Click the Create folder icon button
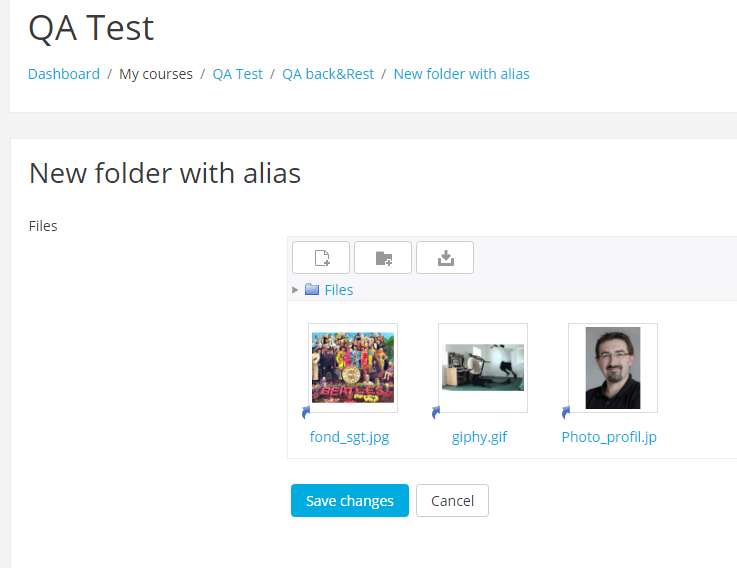 pyautogui.click(x=383, y=258)
